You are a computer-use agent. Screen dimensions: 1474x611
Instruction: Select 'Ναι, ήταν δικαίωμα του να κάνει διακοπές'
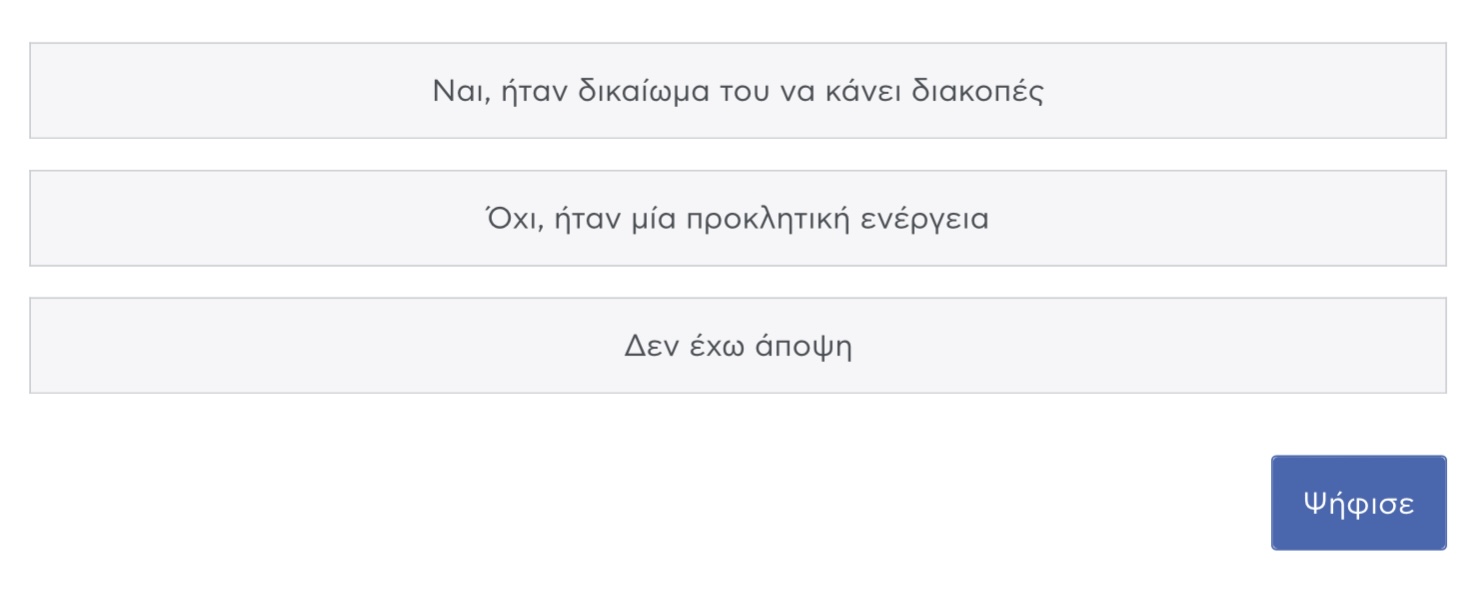(738, 91)
